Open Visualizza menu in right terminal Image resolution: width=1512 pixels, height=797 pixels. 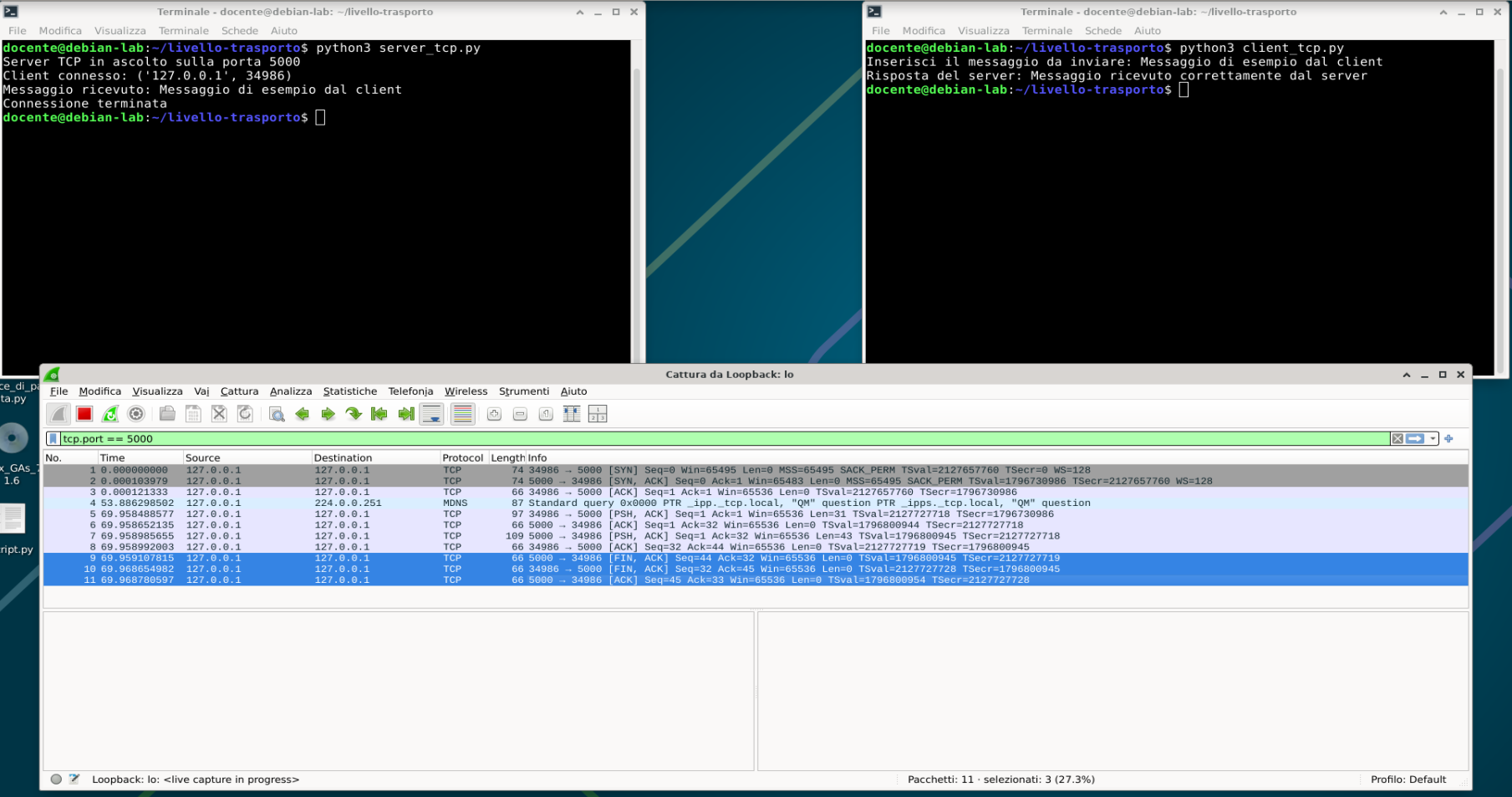tap(984, 31)
